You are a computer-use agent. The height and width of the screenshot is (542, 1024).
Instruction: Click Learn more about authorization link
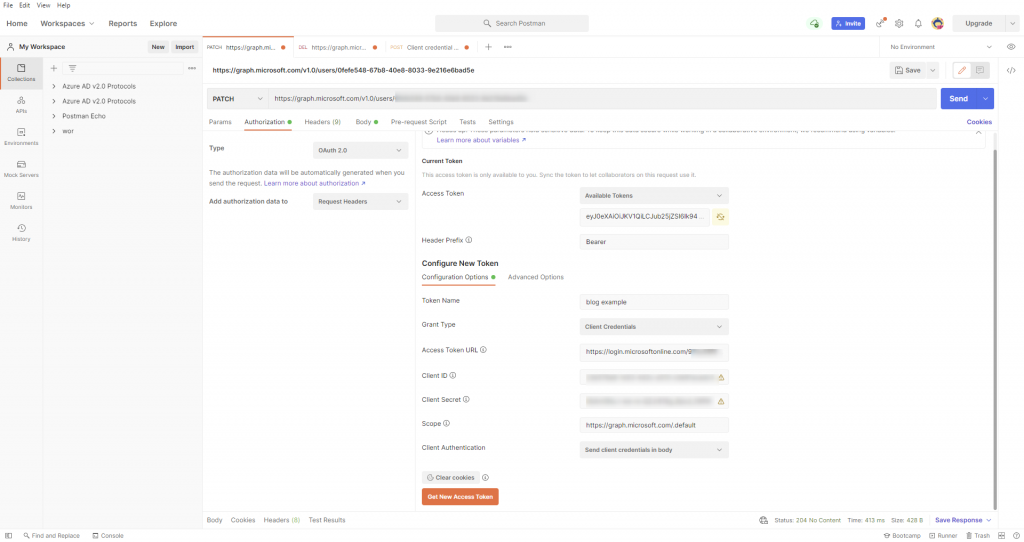pos(314,183)
